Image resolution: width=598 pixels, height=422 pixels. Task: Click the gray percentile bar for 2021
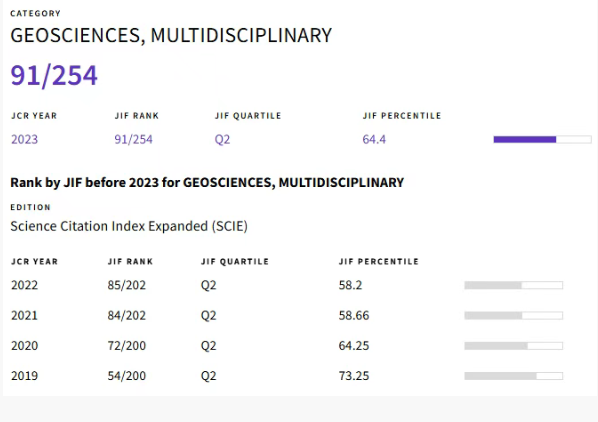tap(513, 316)
